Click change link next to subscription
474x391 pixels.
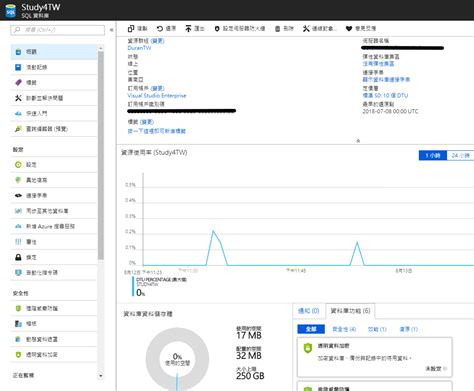click(157, 88)
